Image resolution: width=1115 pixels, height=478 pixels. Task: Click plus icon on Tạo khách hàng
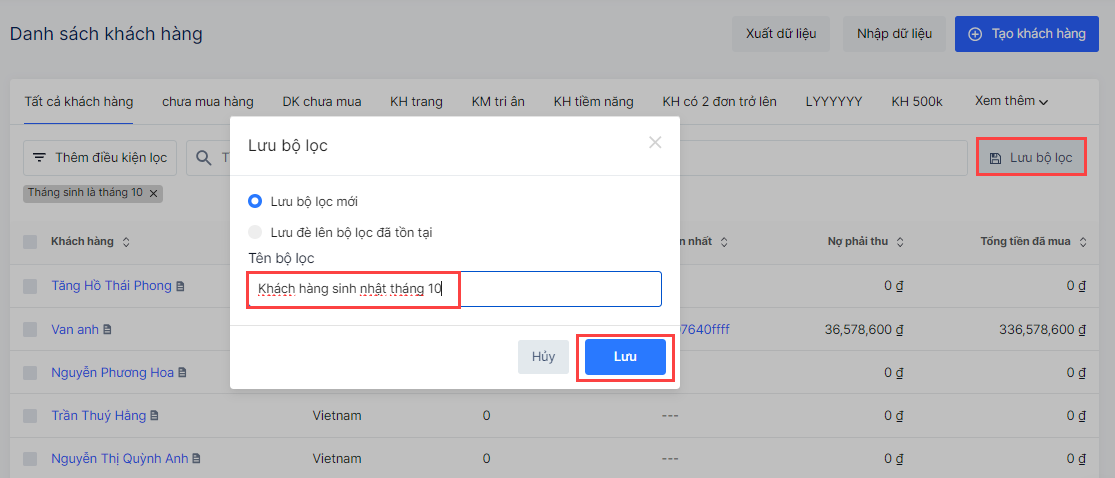click(976, 34)
